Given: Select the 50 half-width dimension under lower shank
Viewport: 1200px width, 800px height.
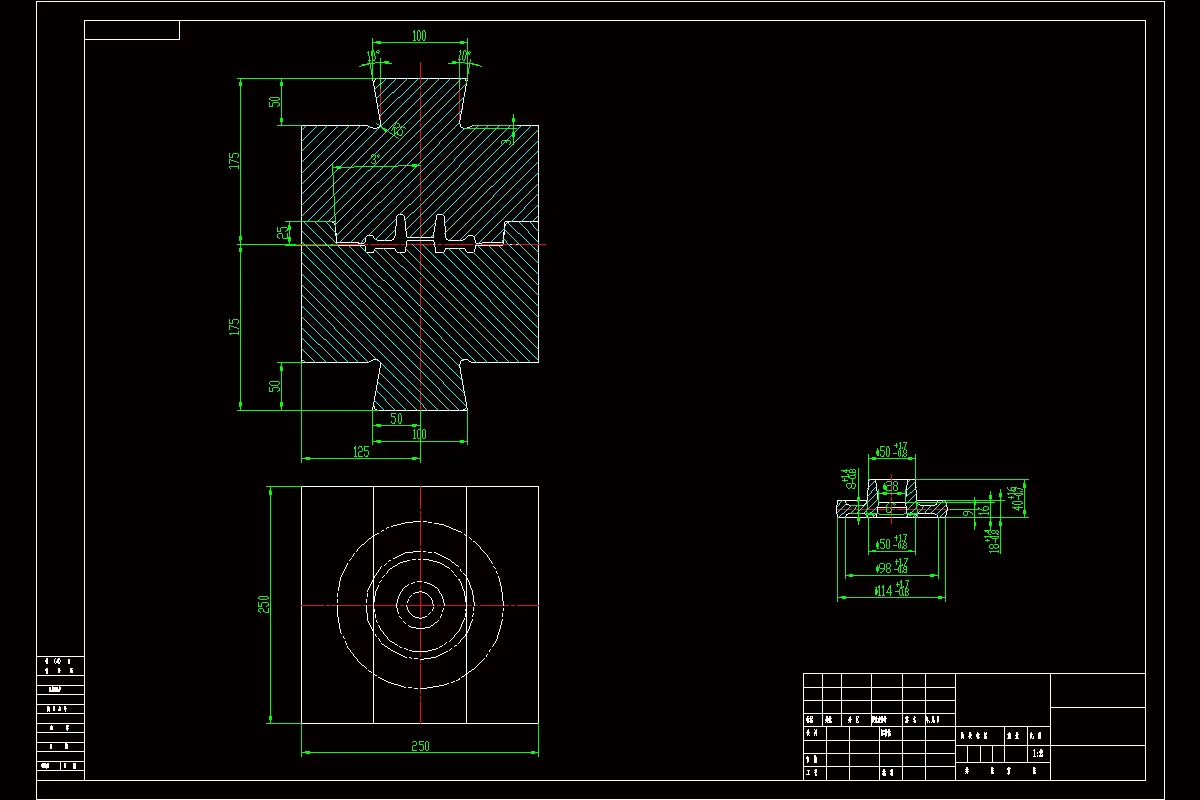Looking at the screenshot, I should coord(396,419).
